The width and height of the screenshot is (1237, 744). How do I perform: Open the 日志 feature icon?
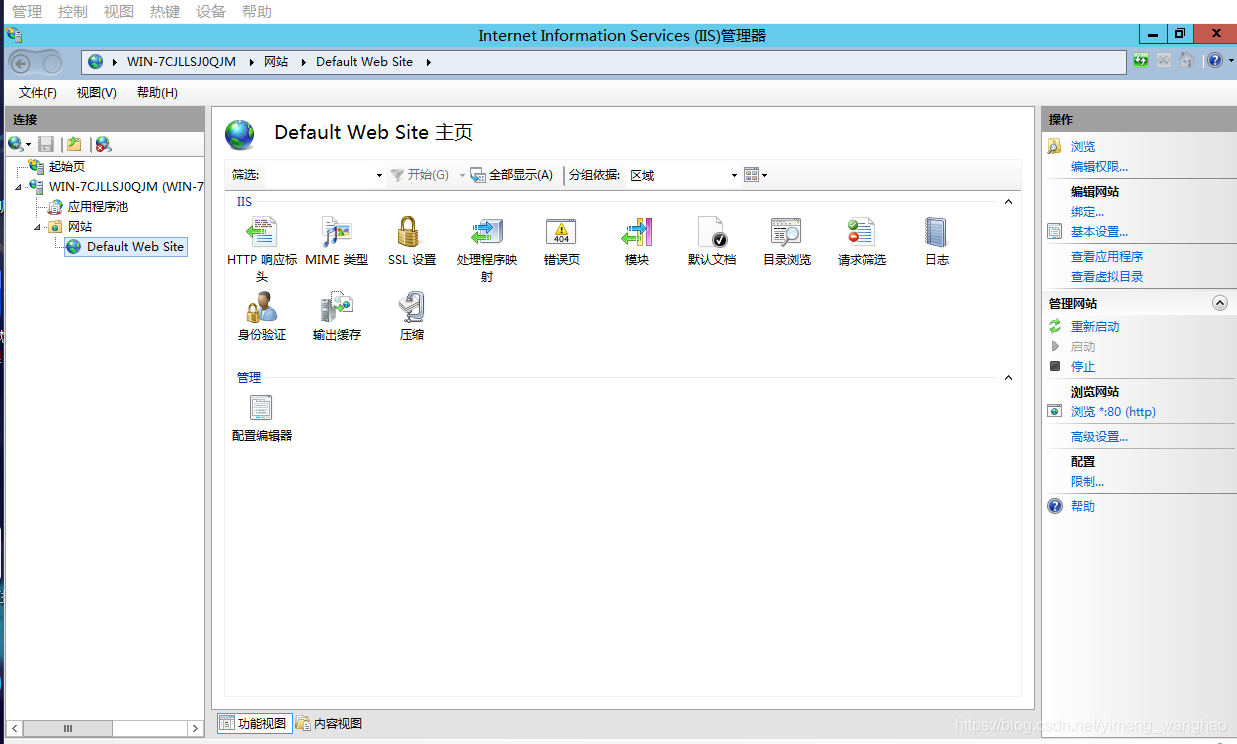(x=936, y=233)
